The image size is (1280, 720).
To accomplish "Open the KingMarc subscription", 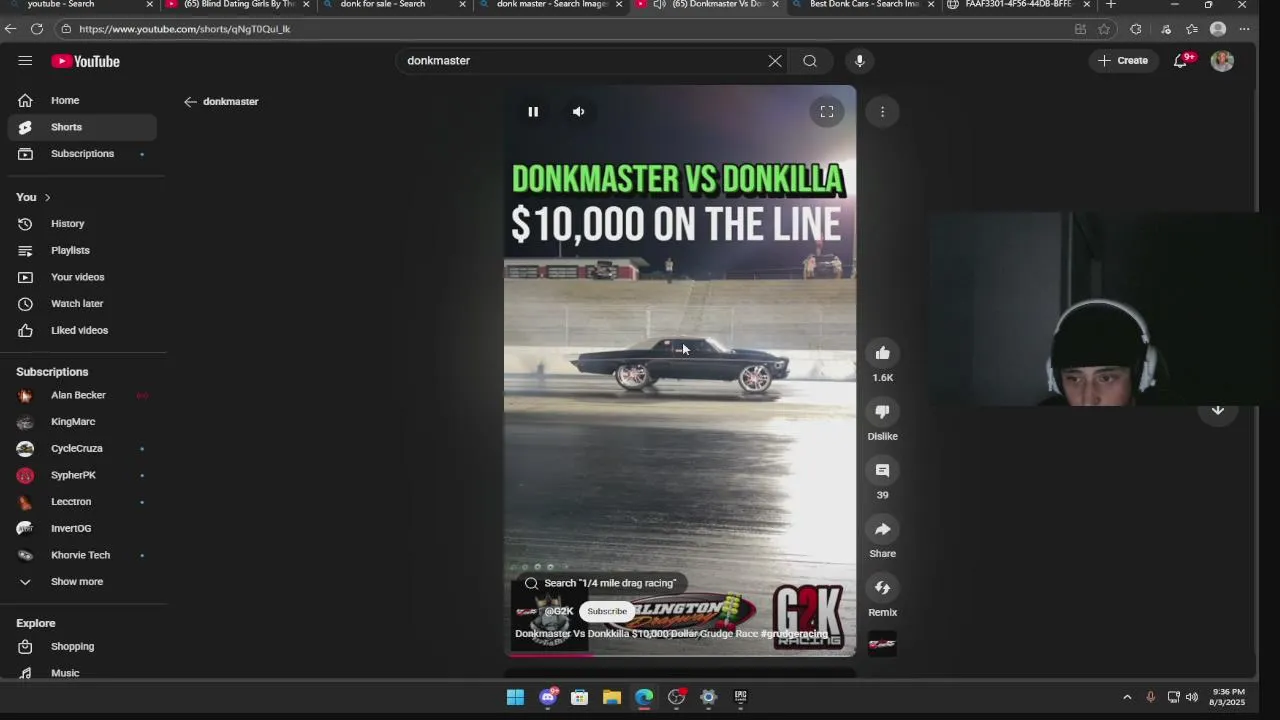I will point(82,422).
